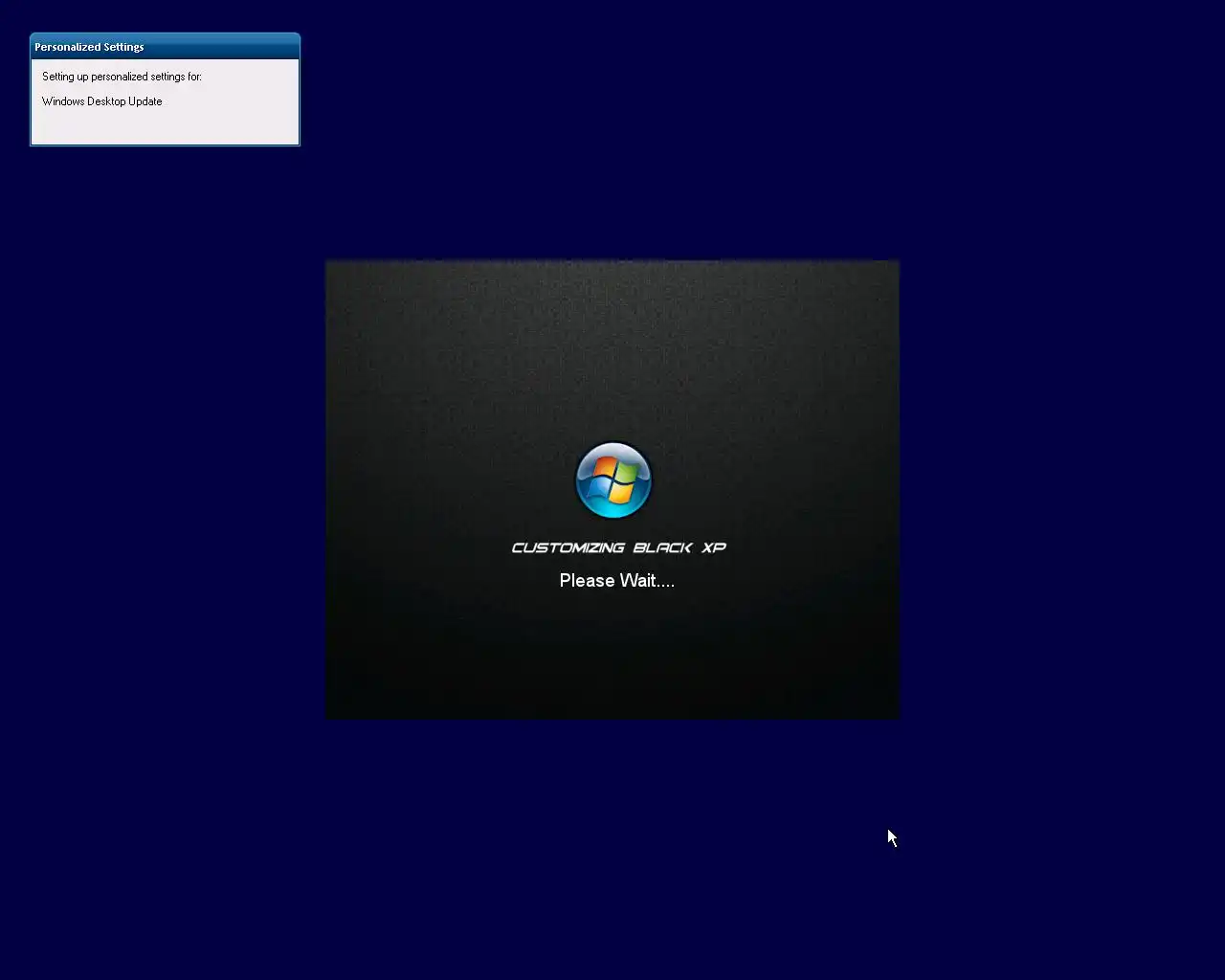Click the 'Customizing Black XP' heading
The height and width of the screenshot is (980, 1225).
[618, 547]
